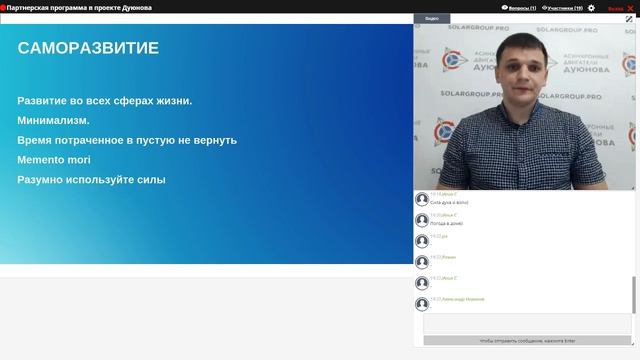640x360 pixels.
Task: Click the line 'Время потраченное в пустую не вернуть'
Action: click(x=127, y=140)
